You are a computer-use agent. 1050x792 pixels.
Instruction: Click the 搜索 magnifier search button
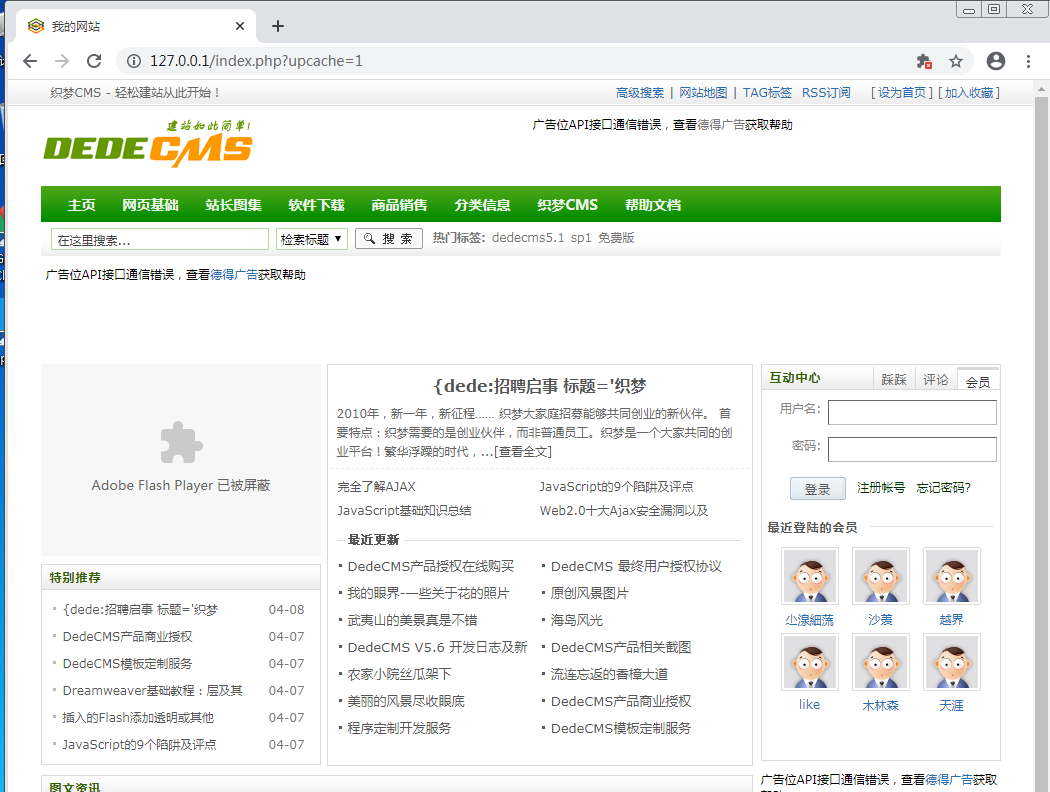388,239
